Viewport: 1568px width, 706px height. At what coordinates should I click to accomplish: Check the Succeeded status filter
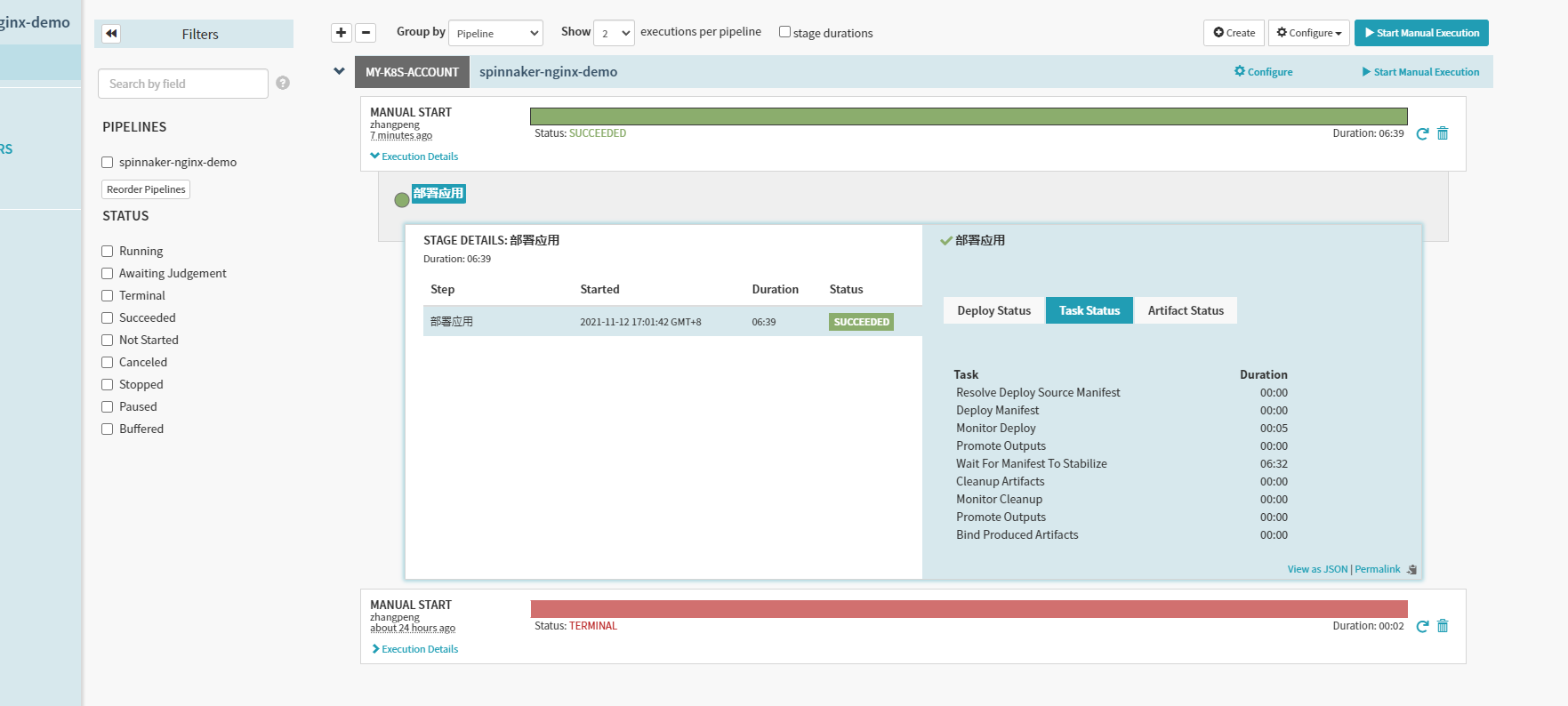108,318
